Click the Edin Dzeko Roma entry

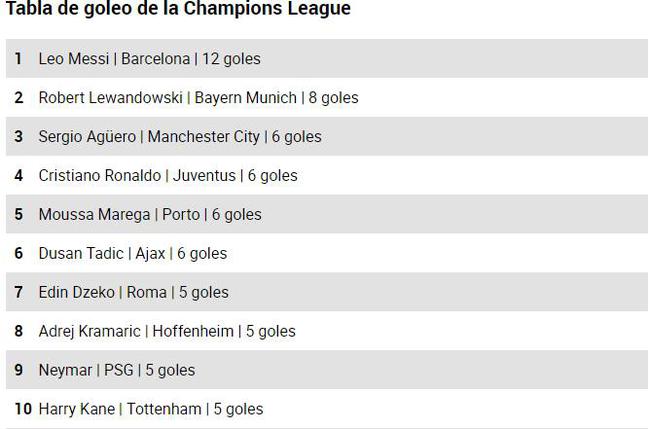coord(327,292)
